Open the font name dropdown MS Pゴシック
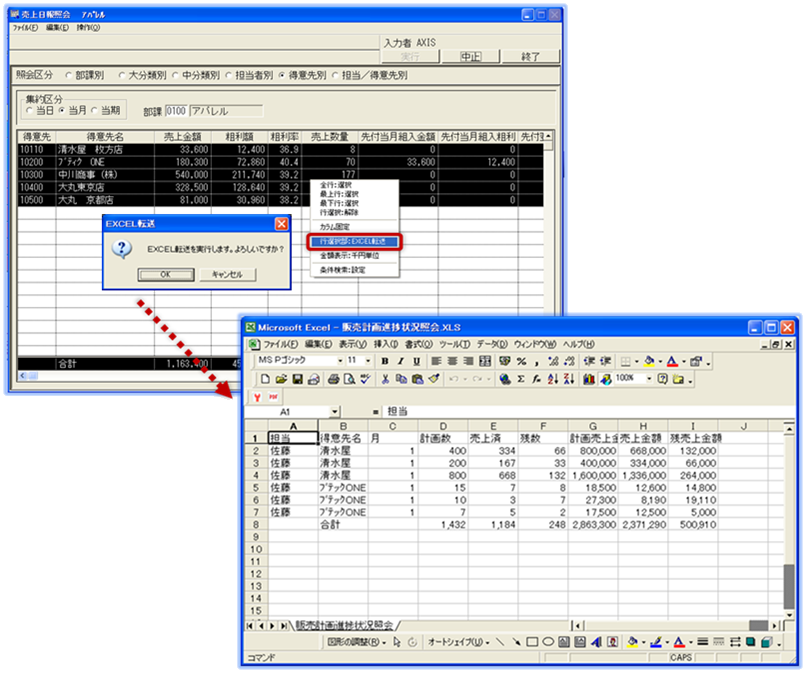806x673 pixels. coord(337,361)
